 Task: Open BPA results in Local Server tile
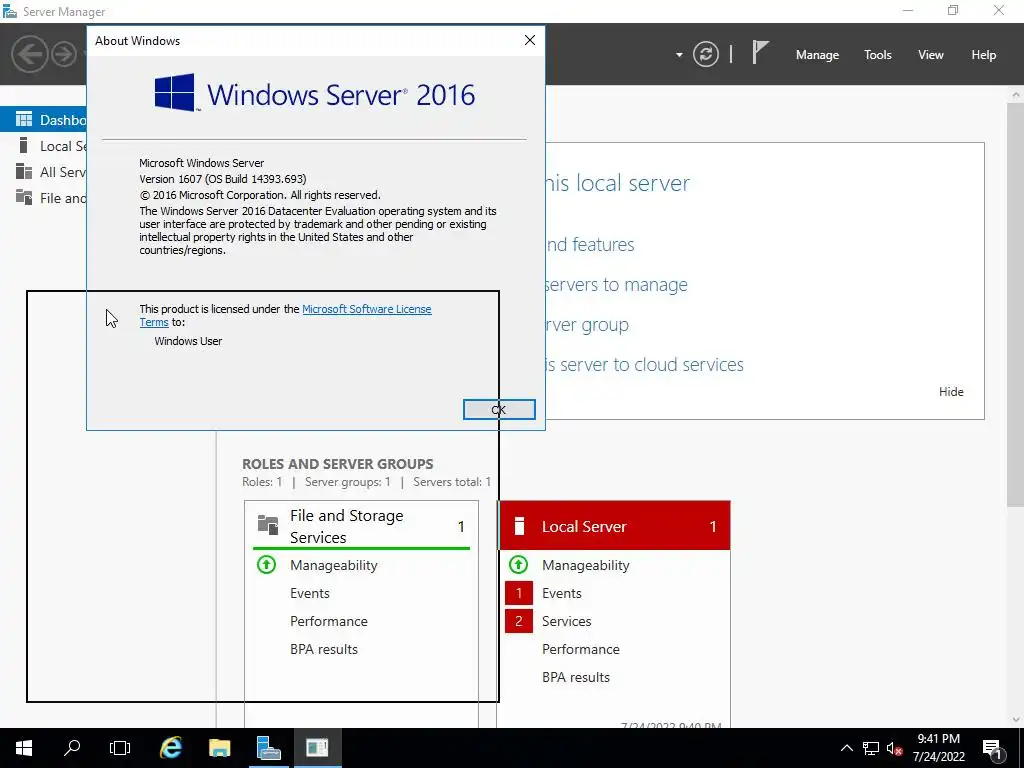[x=576, y=677]
